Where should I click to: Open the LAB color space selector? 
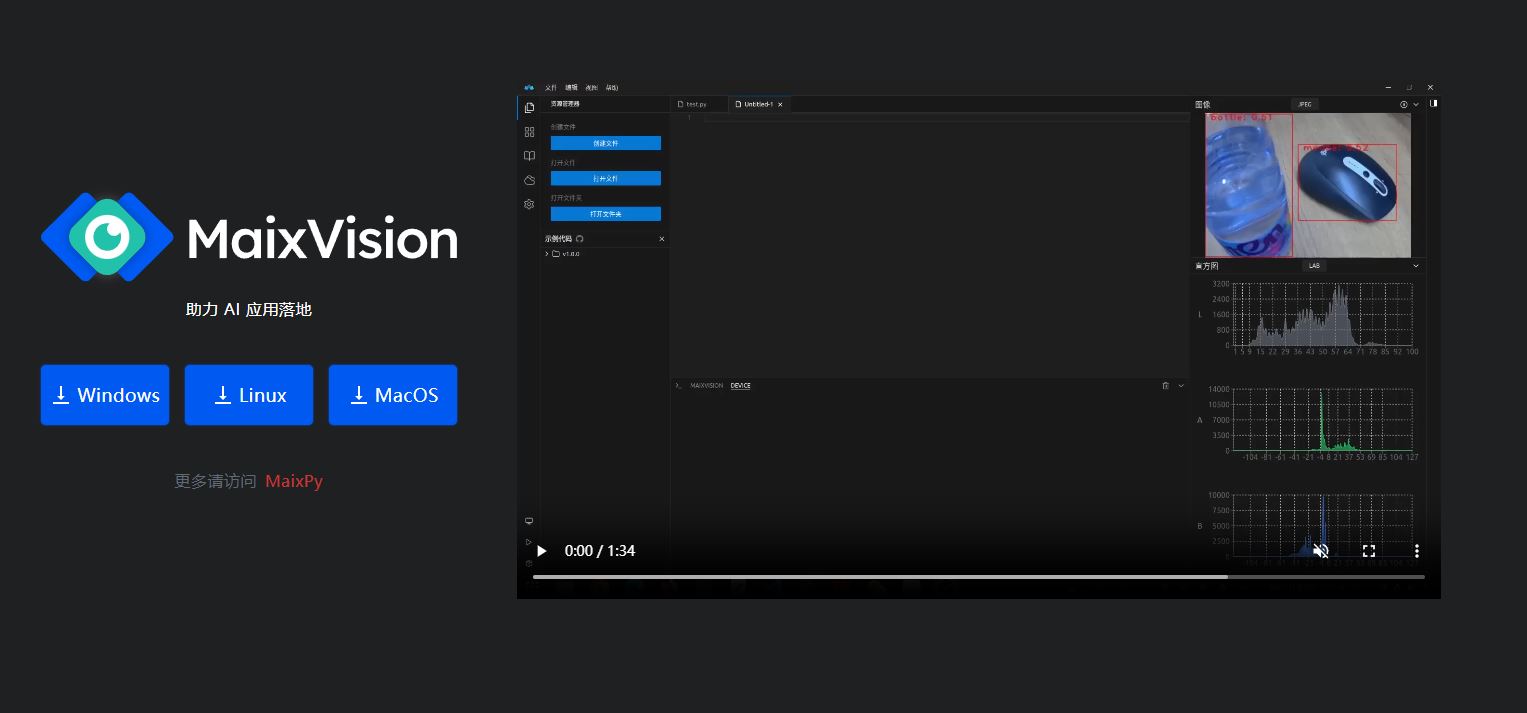[1314, 266]
